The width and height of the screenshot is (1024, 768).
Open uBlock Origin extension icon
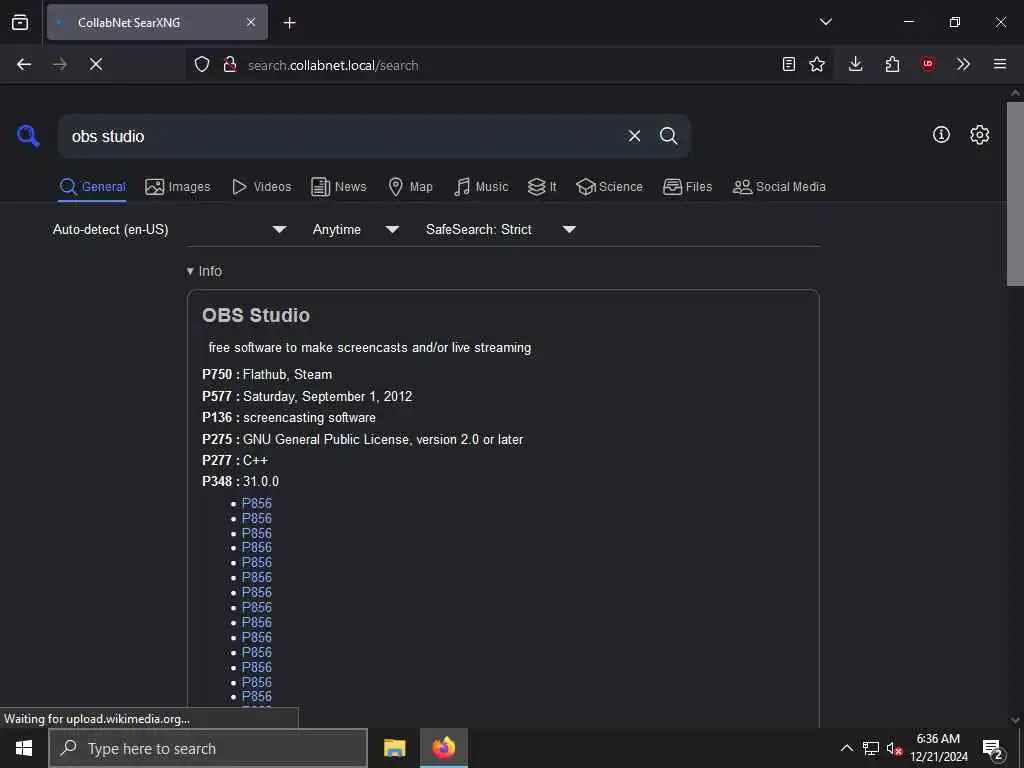[927, 64]
